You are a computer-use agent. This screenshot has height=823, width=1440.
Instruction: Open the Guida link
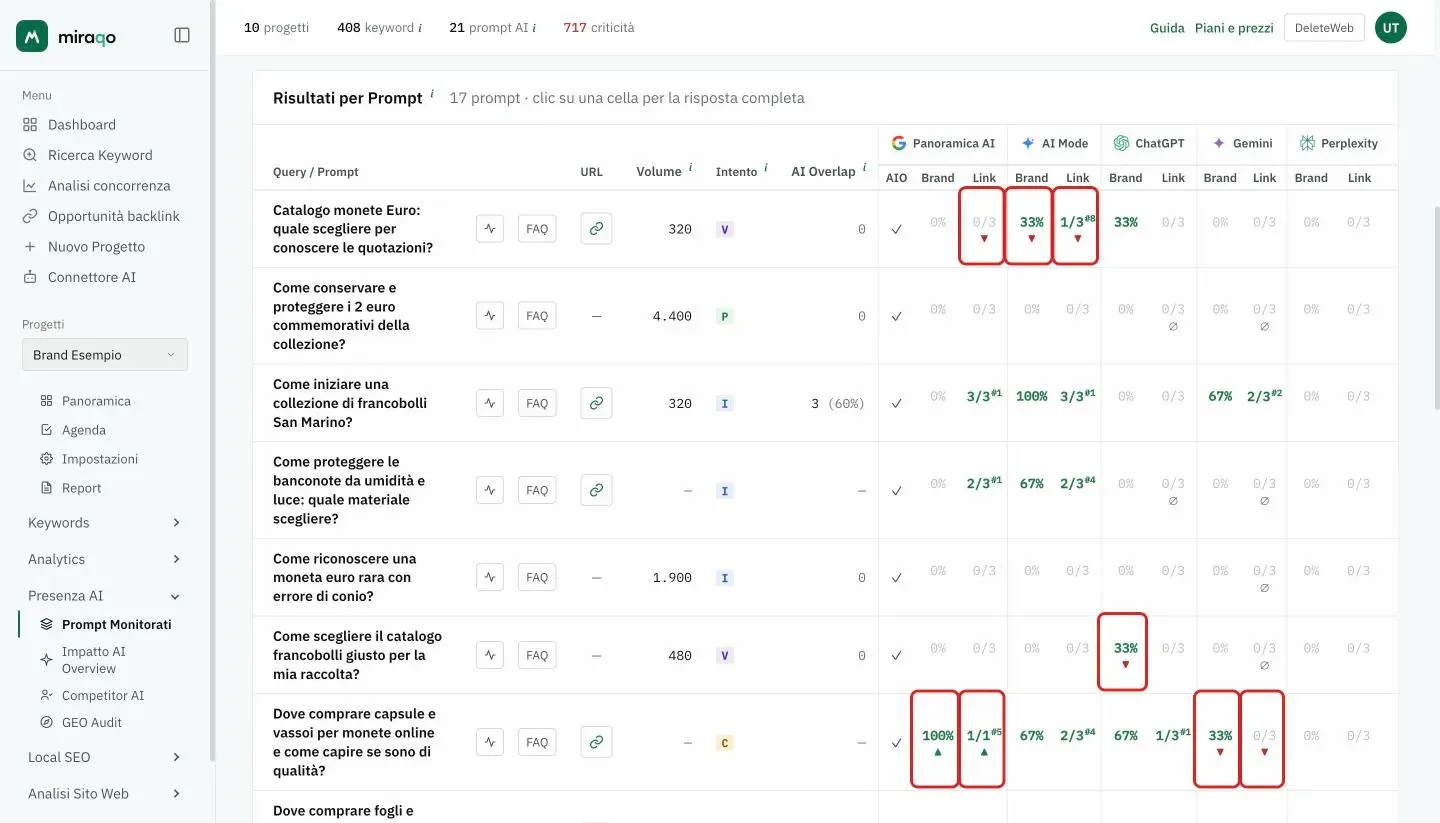[1167, 28]
